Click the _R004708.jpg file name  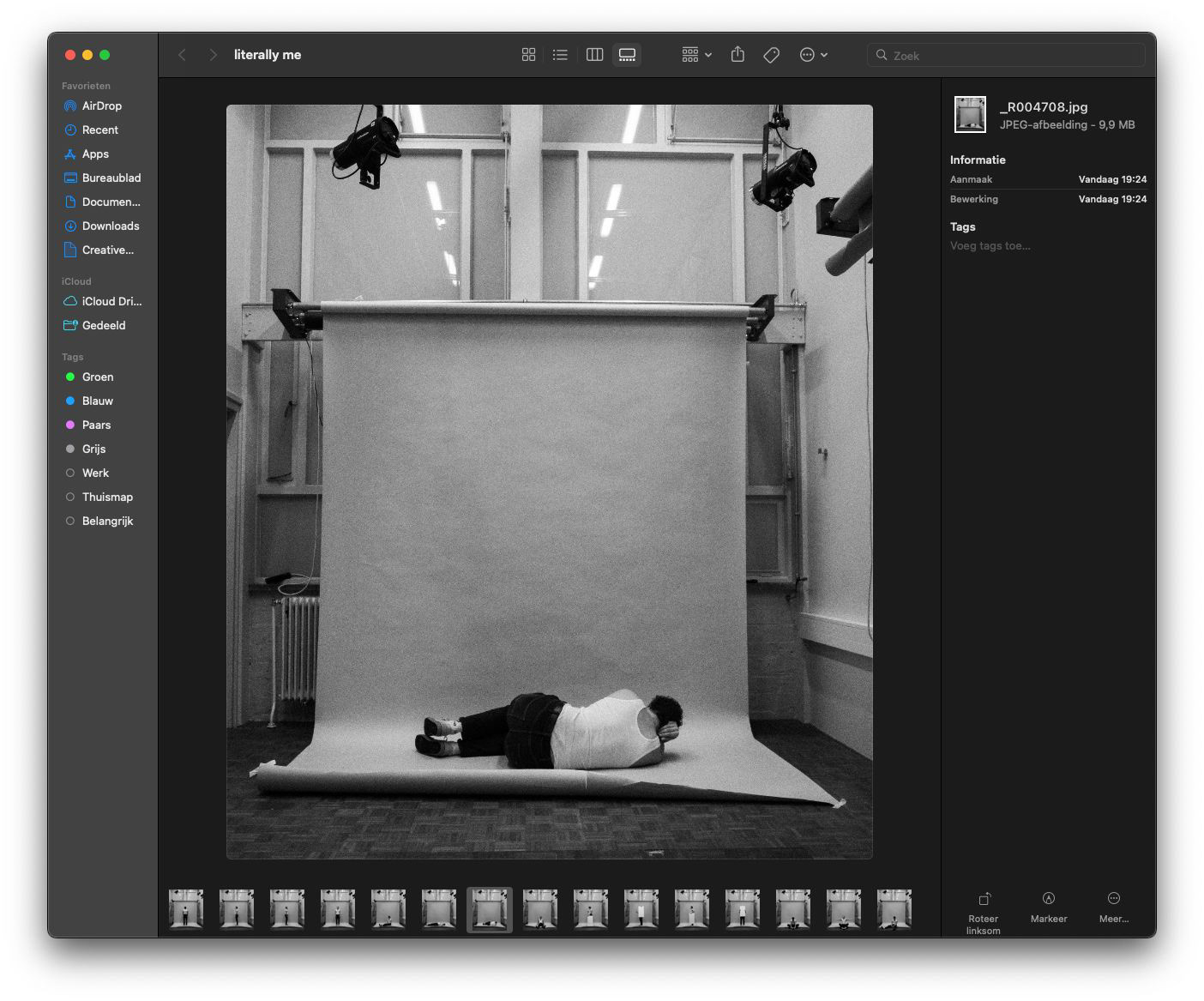pyautogui.click(x=1044, y=107)
